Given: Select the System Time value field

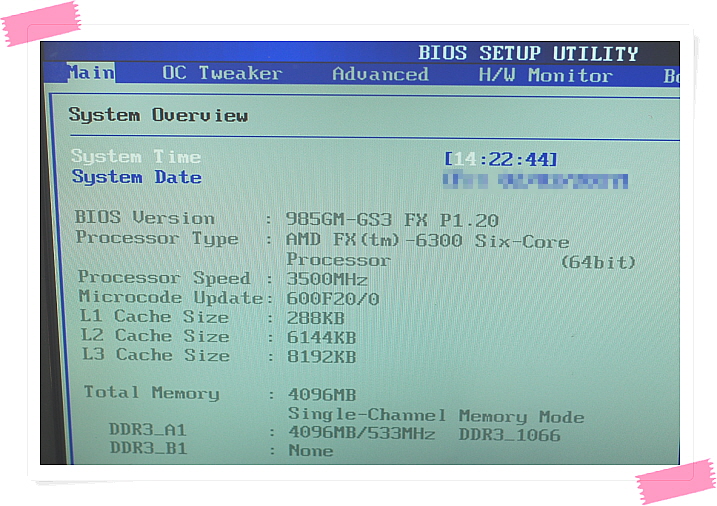Looking at the screenshot, I should [501, 159].
